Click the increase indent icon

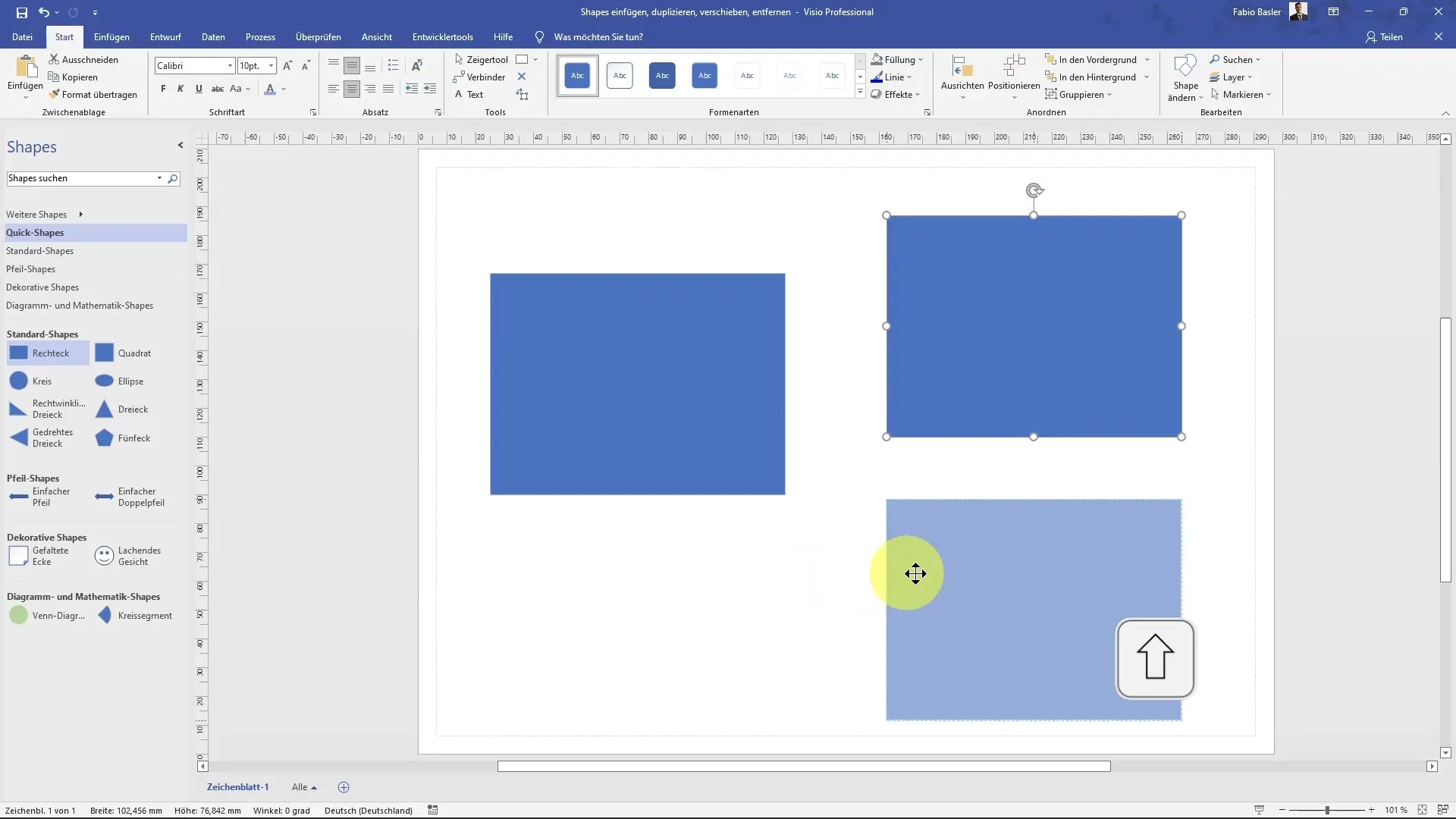430,89
